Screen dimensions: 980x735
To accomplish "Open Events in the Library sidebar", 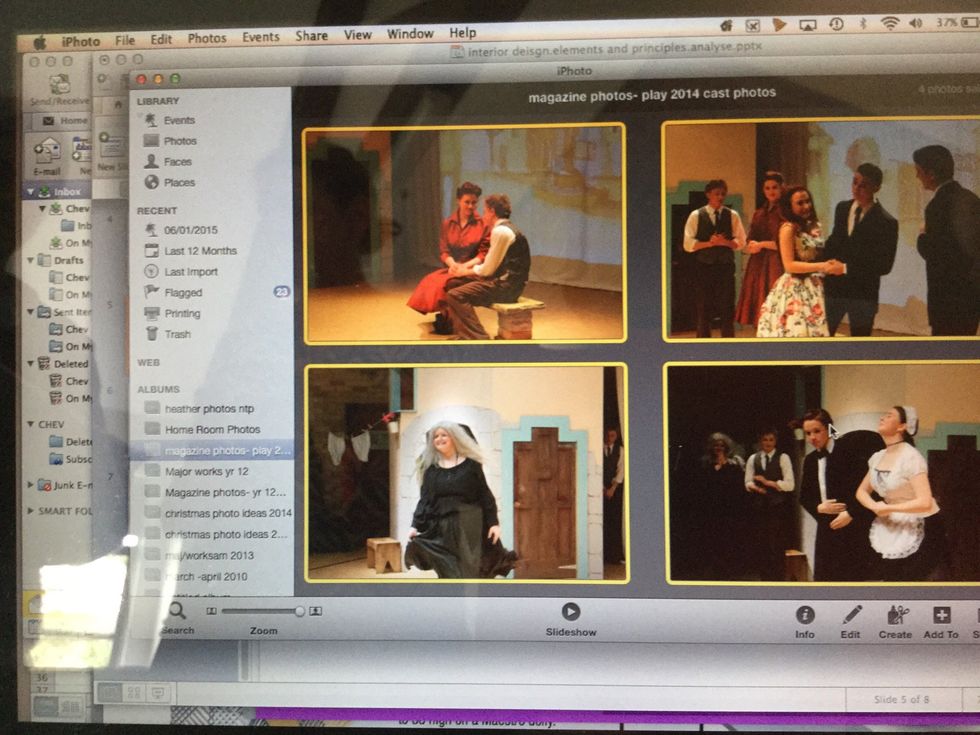I will (178, 120).
